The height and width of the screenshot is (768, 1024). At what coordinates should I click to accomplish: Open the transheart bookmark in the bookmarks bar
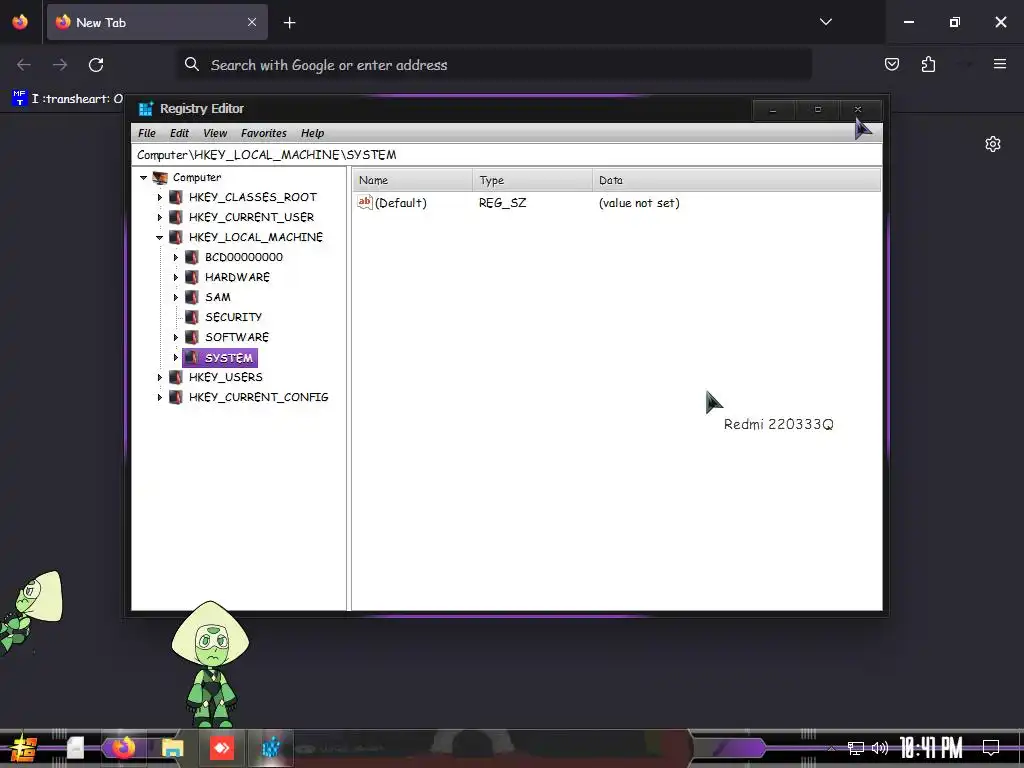pos(67,99)
